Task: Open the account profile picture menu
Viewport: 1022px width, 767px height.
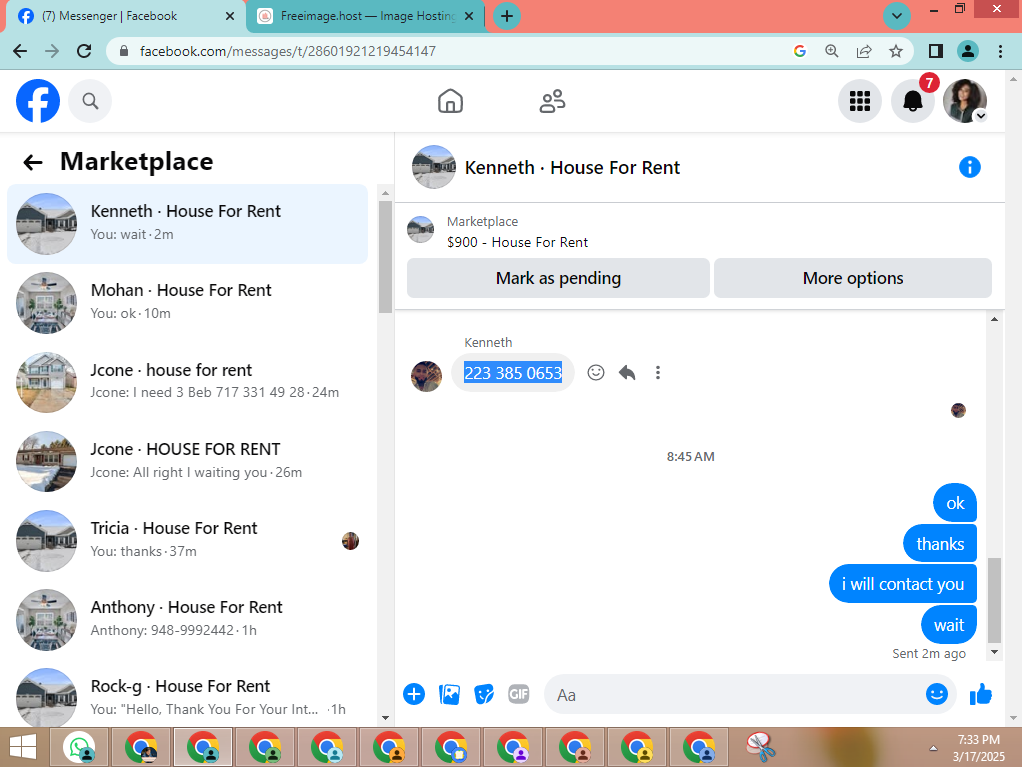Action: click(x=965, y=101)
